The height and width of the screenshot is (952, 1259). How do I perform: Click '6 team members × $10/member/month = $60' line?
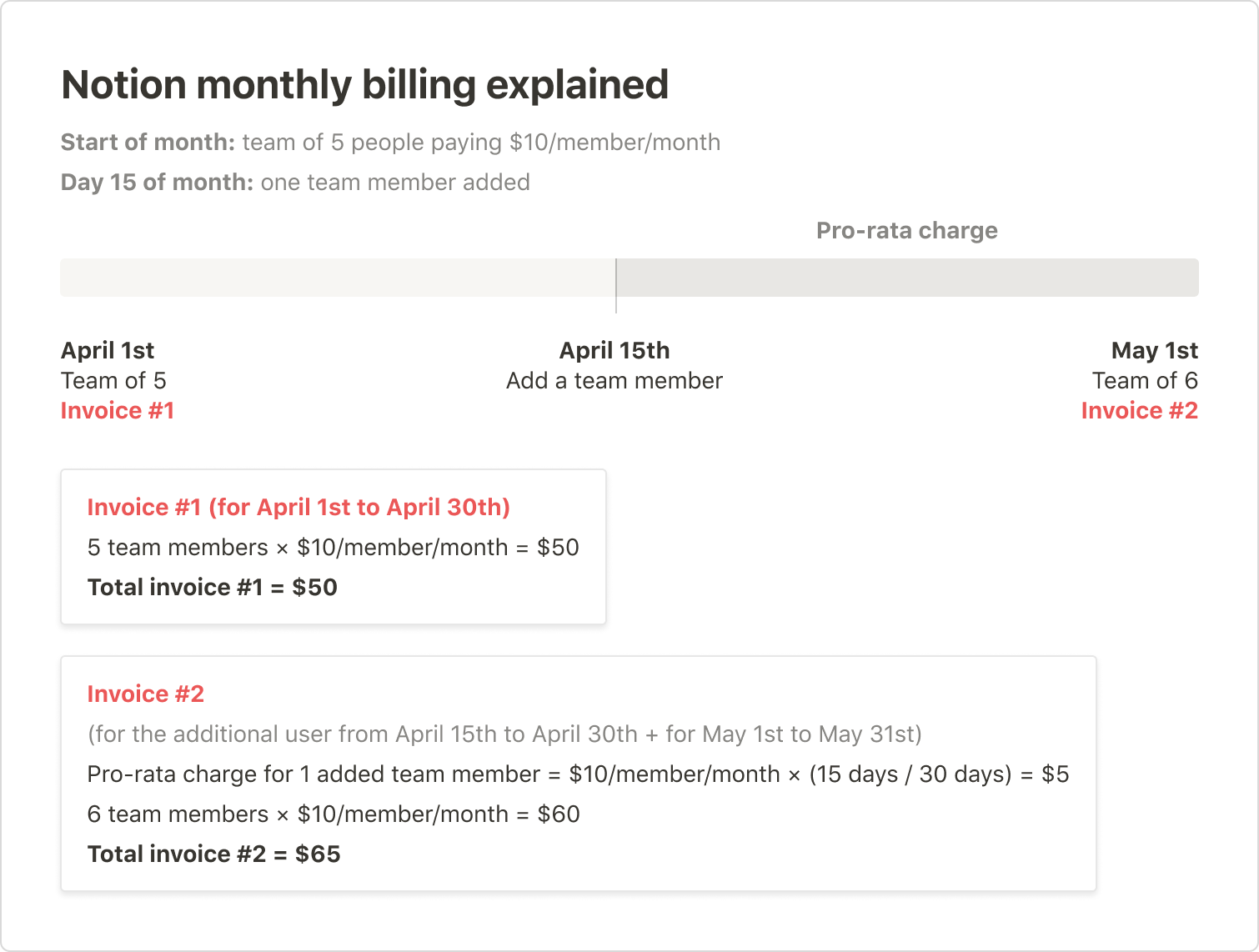coord(334,814)
